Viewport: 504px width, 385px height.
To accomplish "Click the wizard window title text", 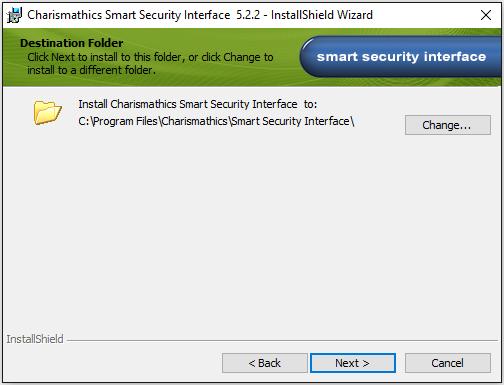I will (x=200, y=15).
